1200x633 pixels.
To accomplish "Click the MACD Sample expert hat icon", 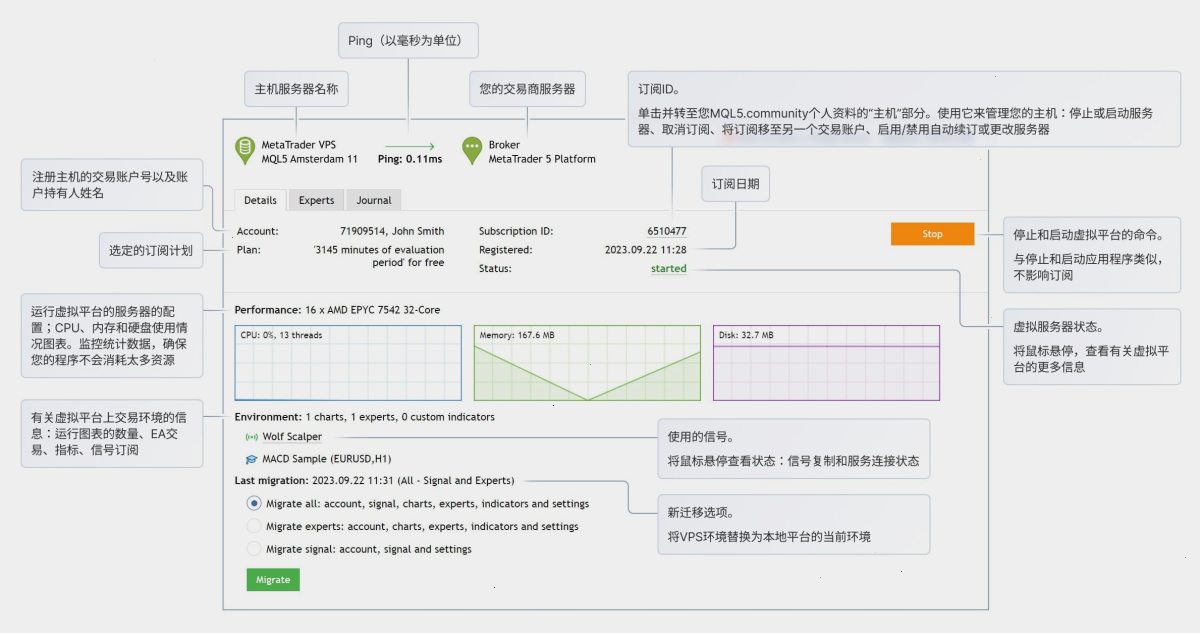I will [x=251, y=459].
